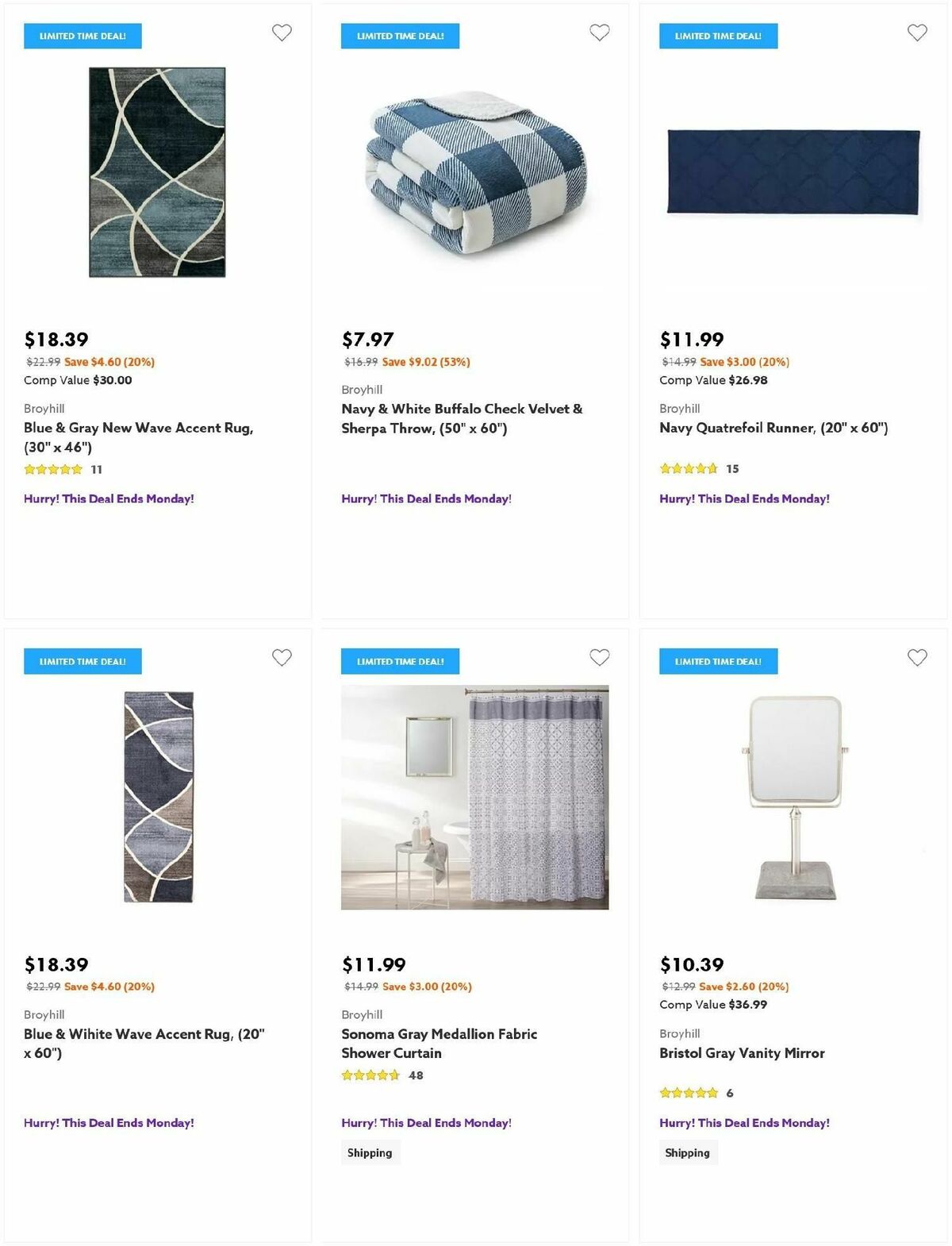
Task: Click the Navy & White Buffalo Check Velvet & Sherpa Throw title
Action: click(x=461, y=417)
